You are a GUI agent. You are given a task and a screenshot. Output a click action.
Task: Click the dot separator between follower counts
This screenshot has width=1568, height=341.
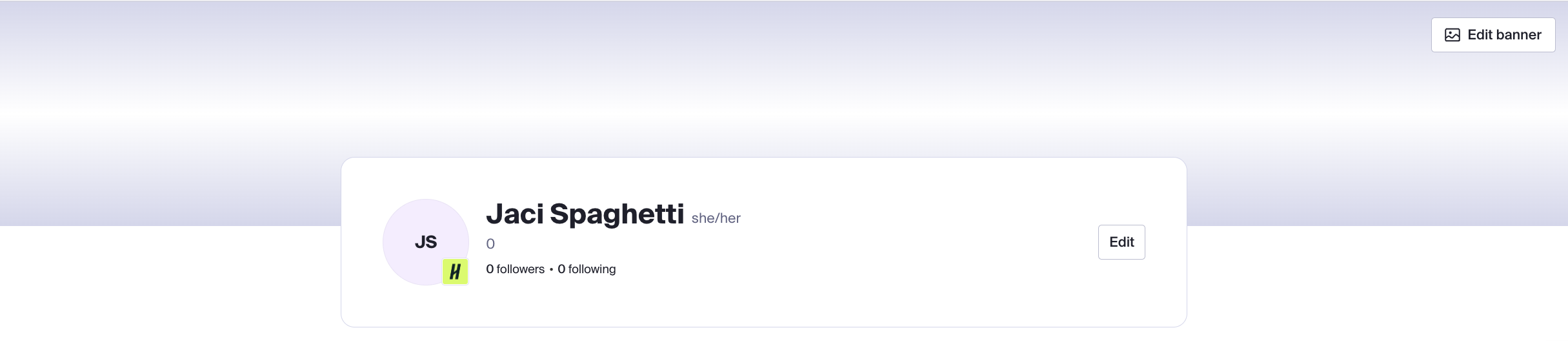[551, 269]
